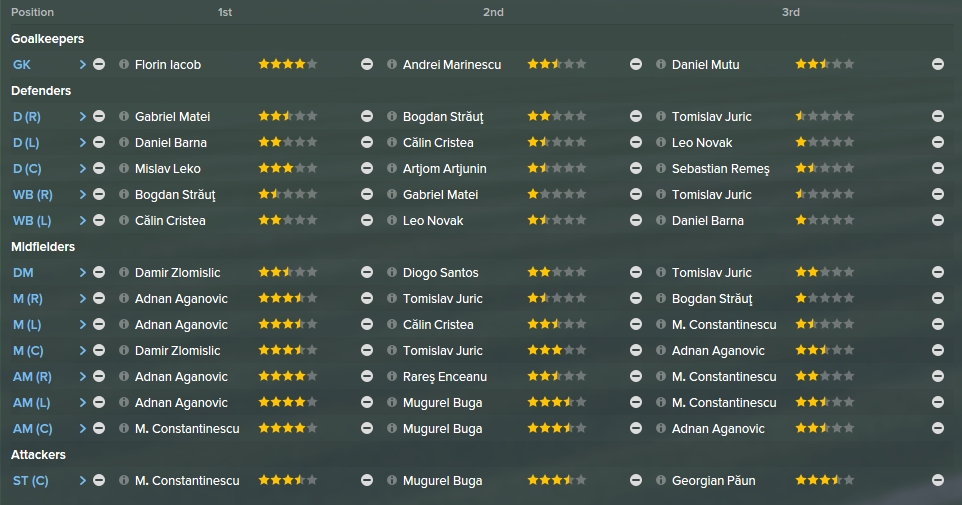Image resolution: width=962 pixels, height=505 pixels.
Task: Open info icon beside Andrei Marinescu
Action: (x=391, y=64)
